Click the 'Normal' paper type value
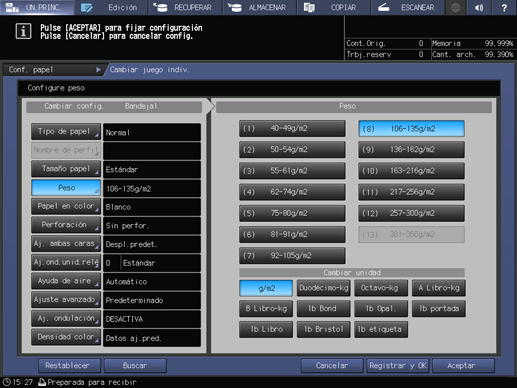 coord(152,132)
